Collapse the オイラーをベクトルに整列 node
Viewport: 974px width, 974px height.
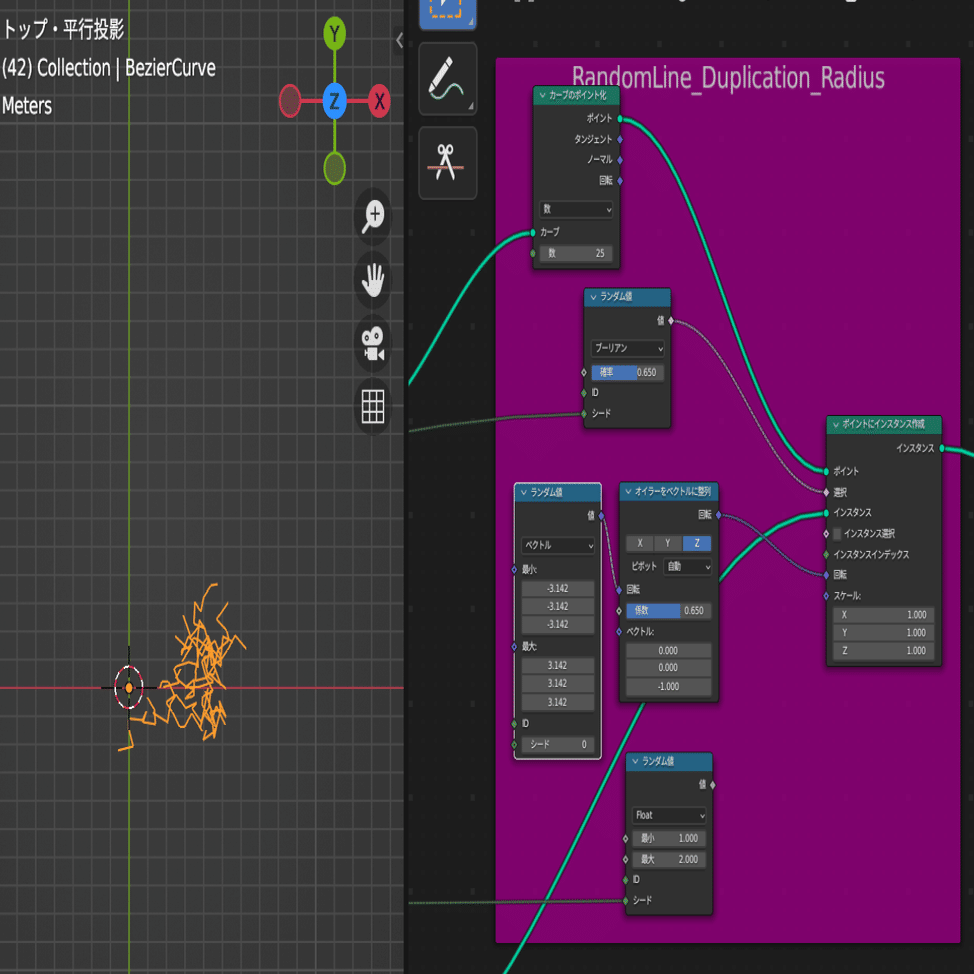(x=628, y=491)
